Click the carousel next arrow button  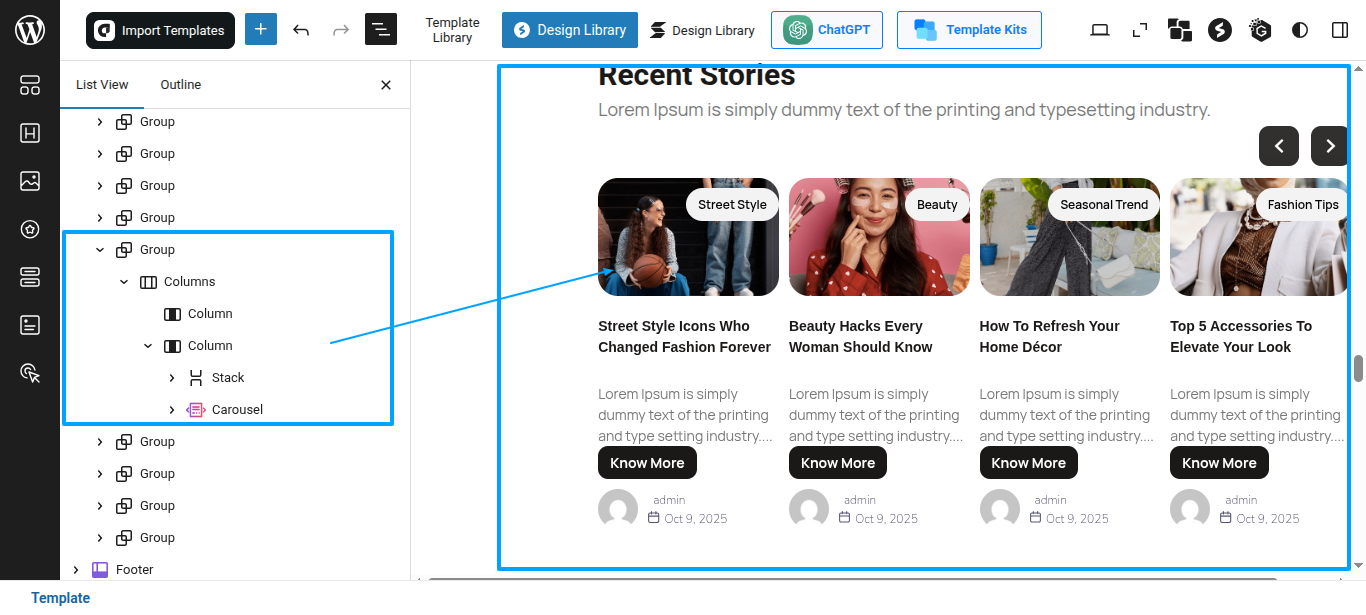coord(1330,146)
